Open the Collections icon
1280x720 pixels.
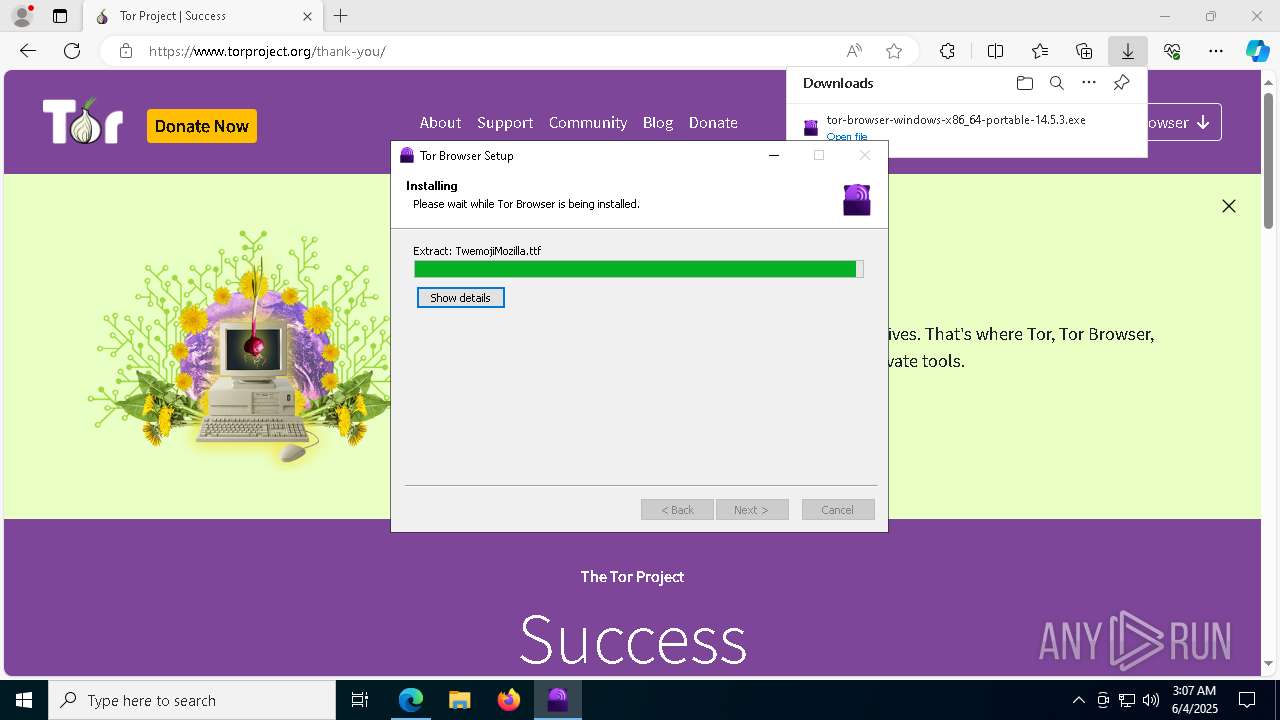1084,51
